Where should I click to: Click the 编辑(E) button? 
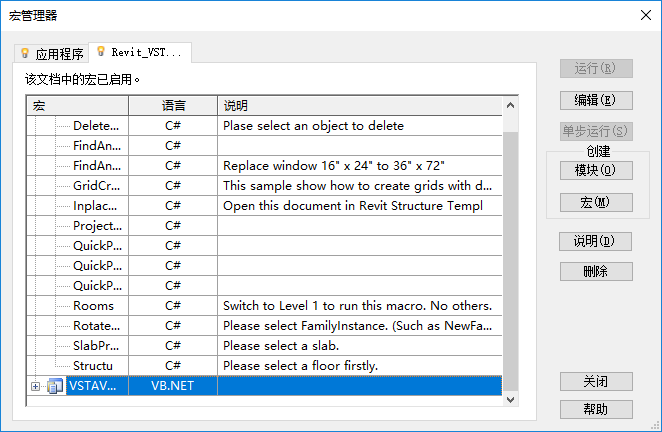[596, 100]
